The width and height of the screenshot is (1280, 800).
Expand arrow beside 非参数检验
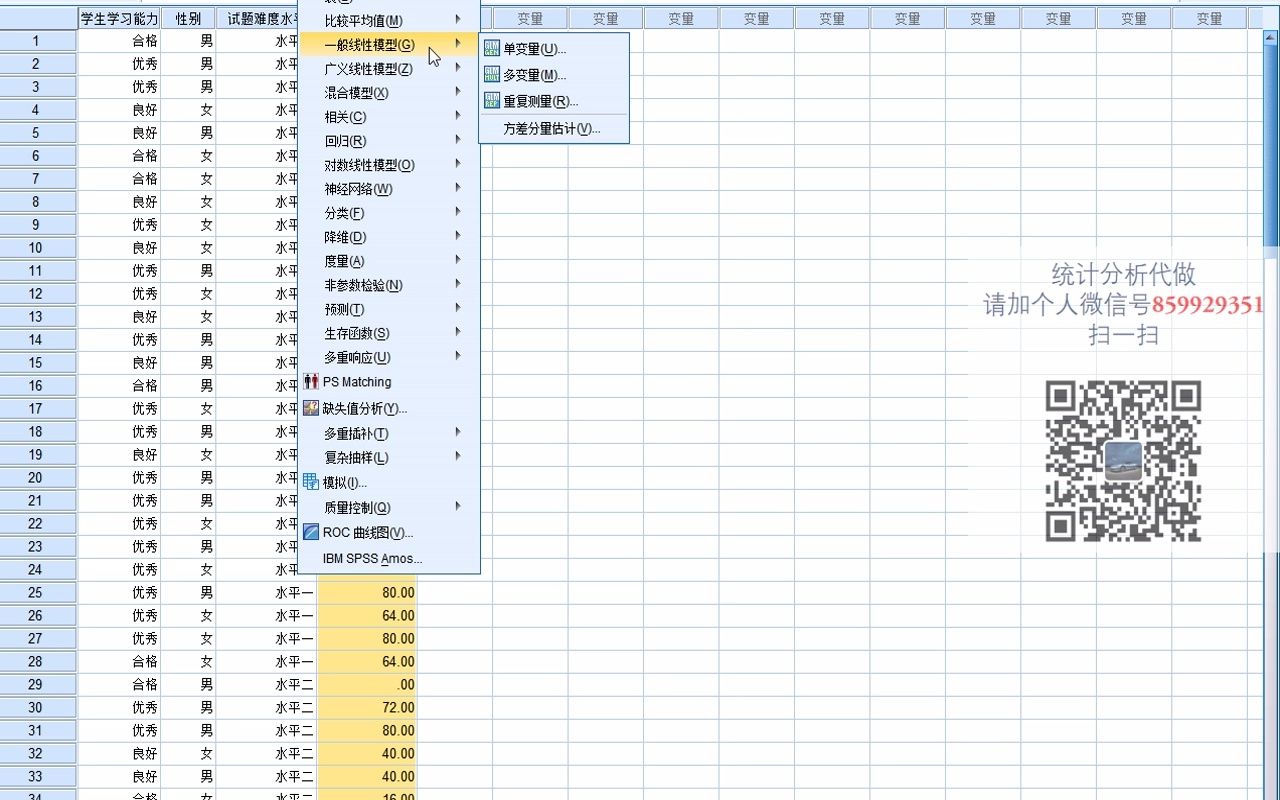coord(458,284)
